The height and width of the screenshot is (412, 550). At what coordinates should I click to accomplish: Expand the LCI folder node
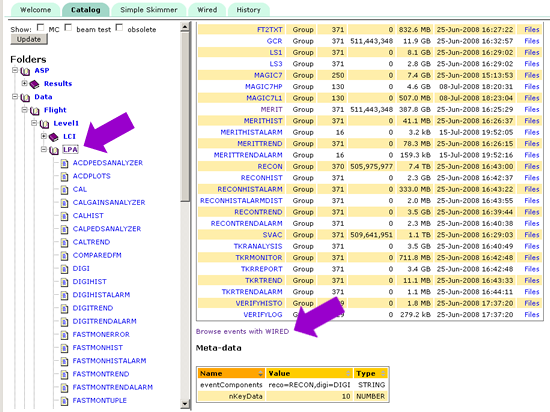(x=43, y=136)
